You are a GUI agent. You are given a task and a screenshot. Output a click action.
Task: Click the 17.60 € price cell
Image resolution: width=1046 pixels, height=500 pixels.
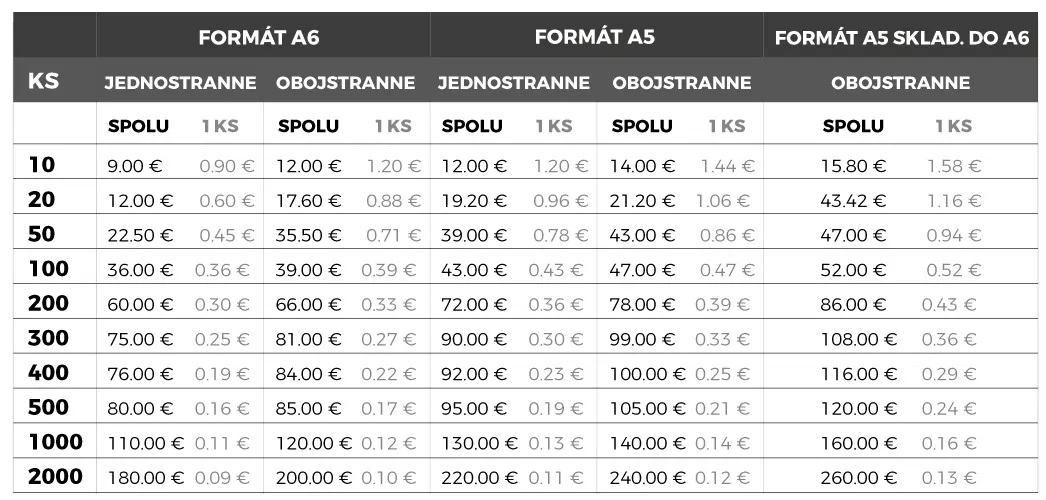click(309, 201)
